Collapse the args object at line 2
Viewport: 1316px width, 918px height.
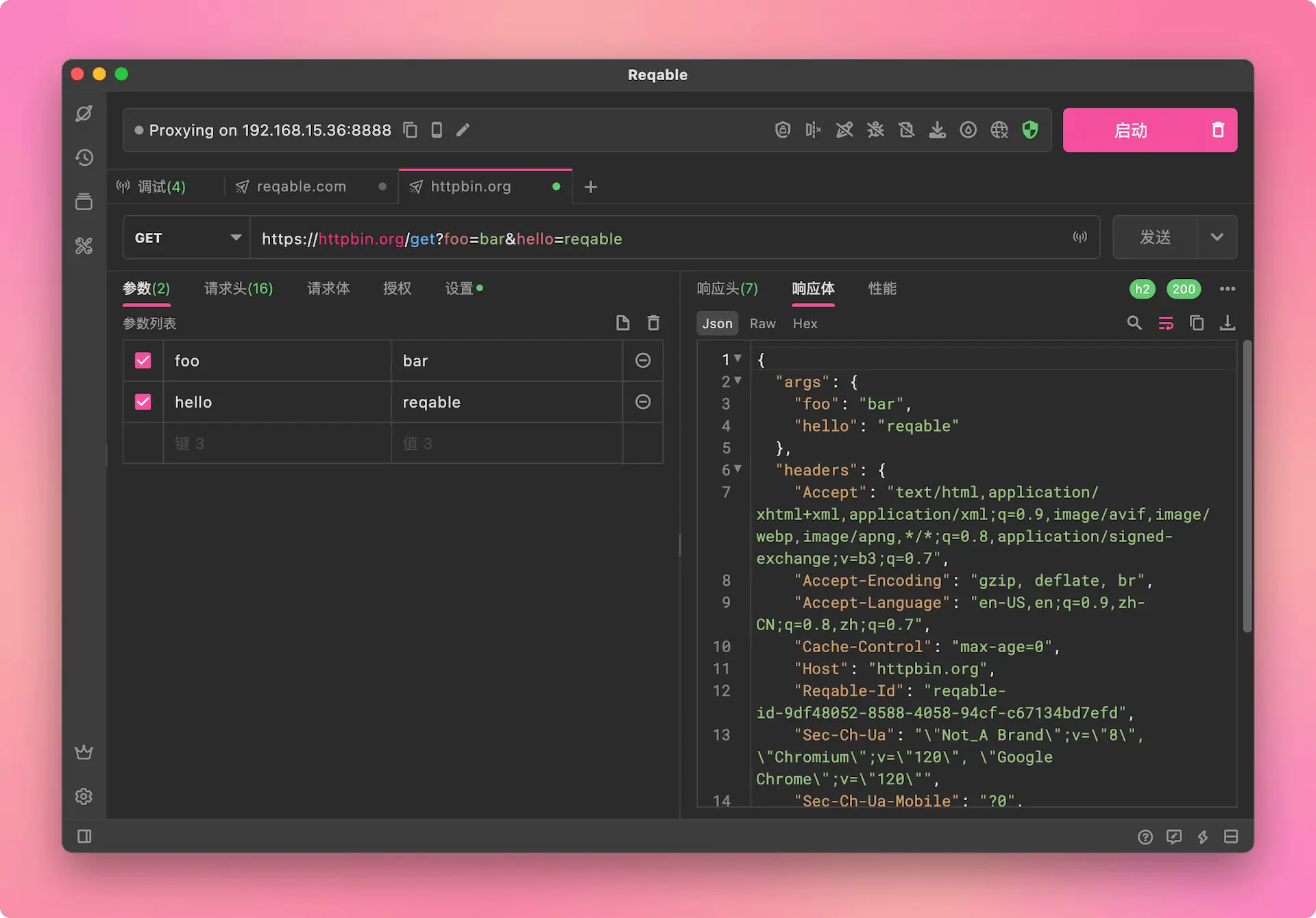[738, 380]
